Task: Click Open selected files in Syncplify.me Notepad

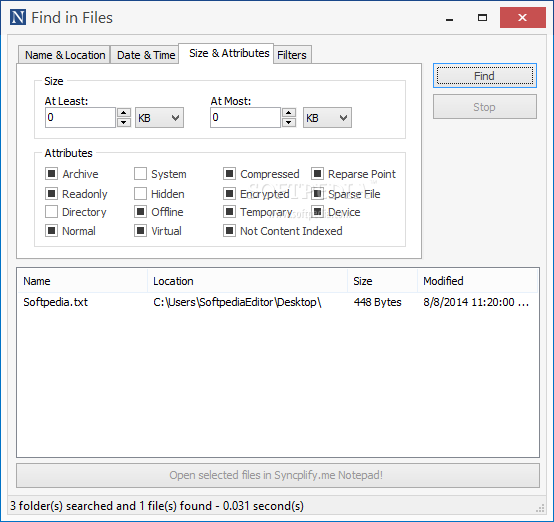Action: tap(278, 475)
